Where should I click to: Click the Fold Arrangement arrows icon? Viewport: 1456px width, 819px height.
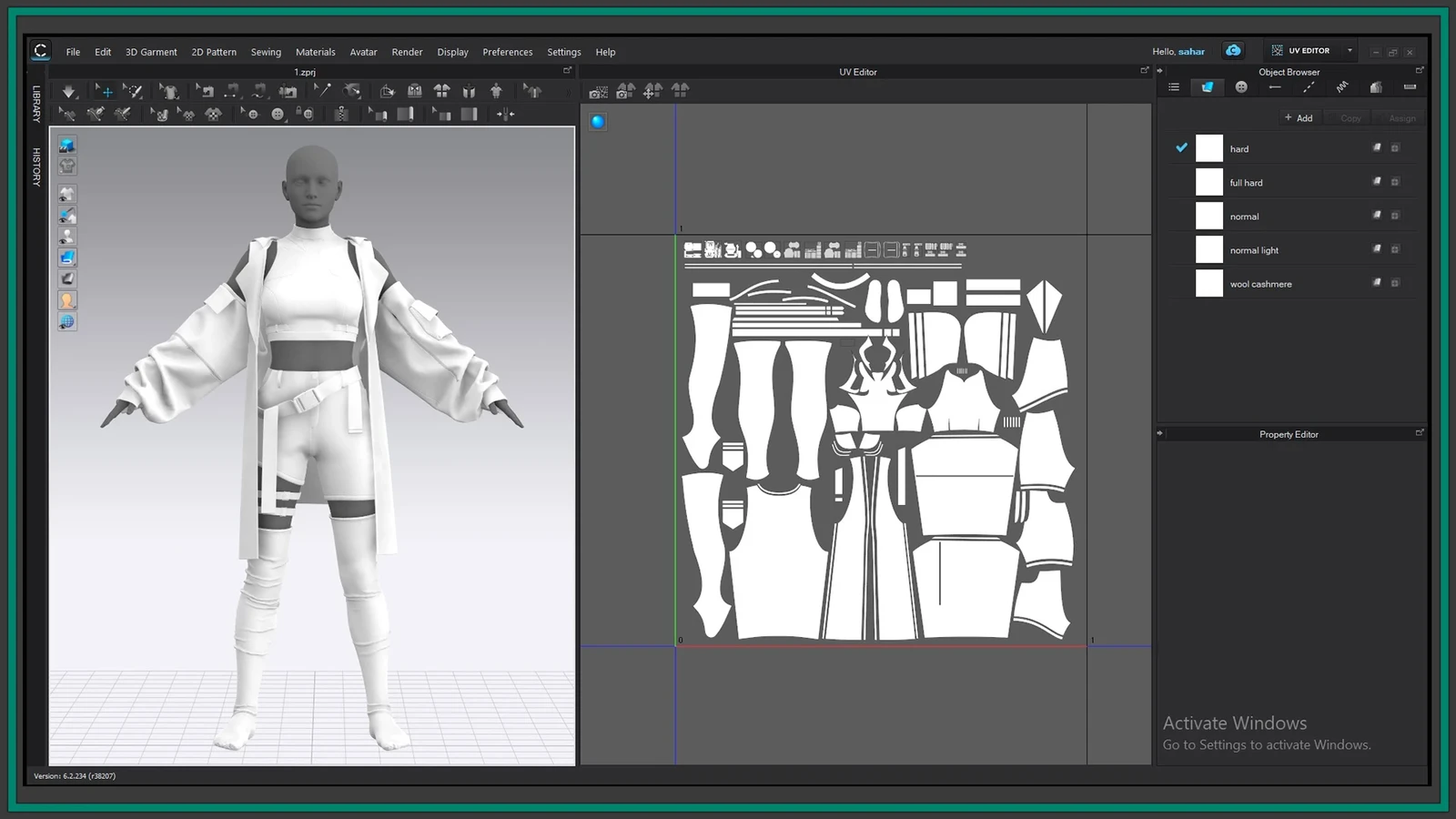(506, 114)
